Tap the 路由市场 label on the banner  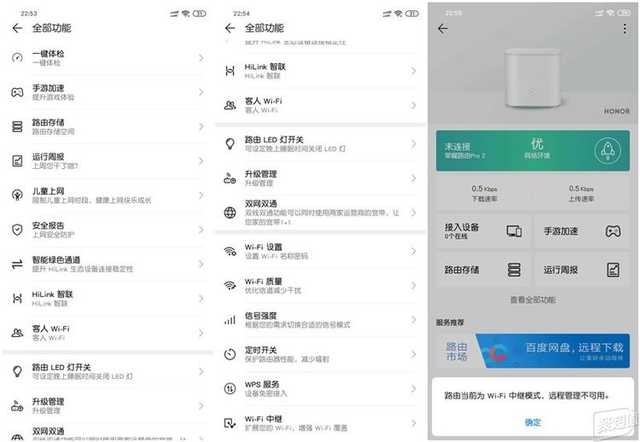pyautogui.click(x=456, y=351)
